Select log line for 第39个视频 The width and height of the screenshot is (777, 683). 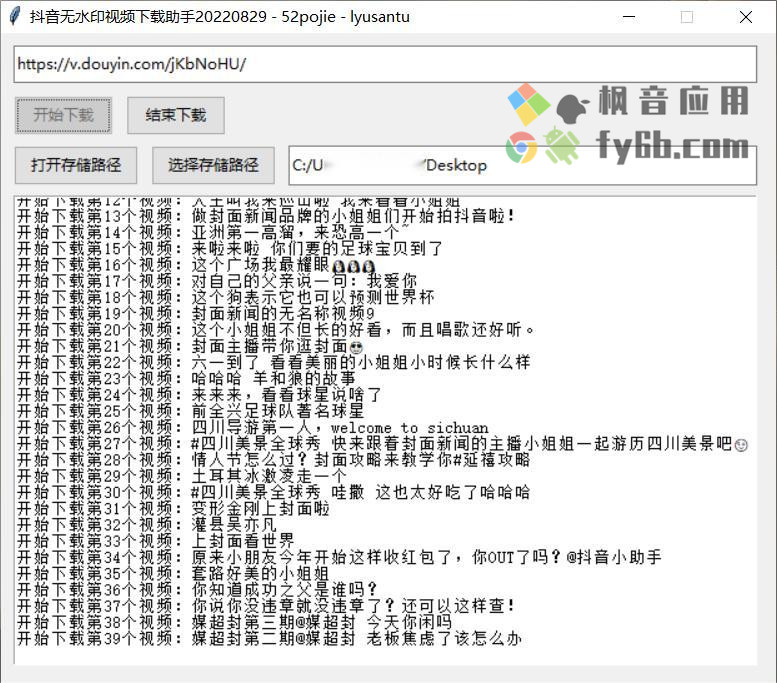point(270,638)
